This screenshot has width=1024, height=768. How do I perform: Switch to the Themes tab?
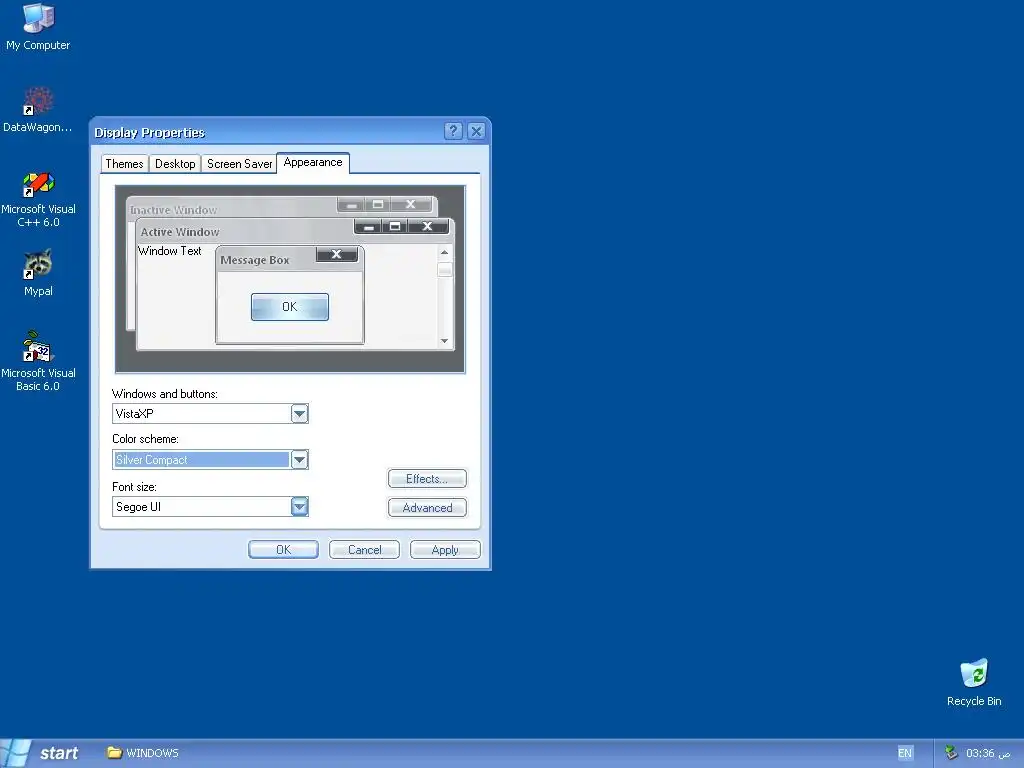[124, 164]
